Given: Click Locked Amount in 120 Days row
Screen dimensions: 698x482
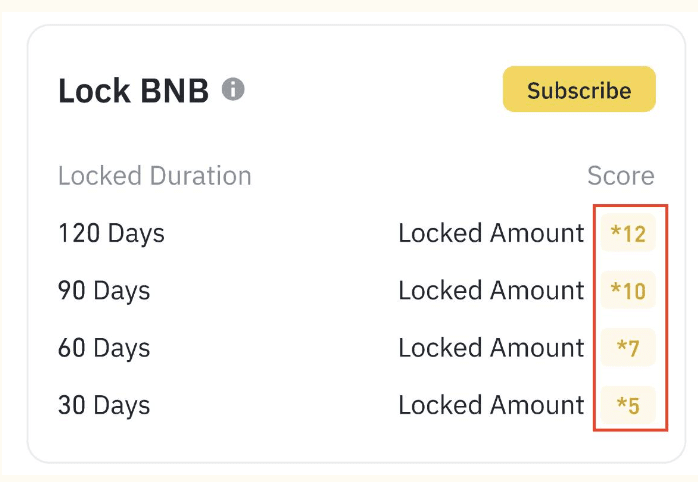Looking at the screenshot, I should (490, 234).
